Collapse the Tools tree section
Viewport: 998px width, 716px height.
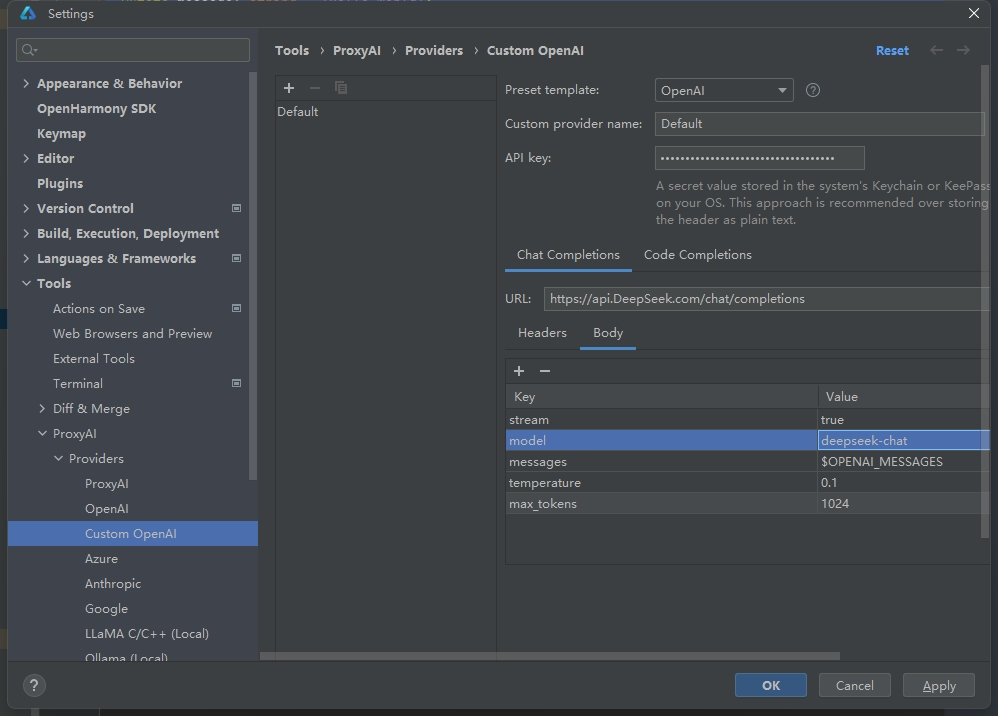26,284
